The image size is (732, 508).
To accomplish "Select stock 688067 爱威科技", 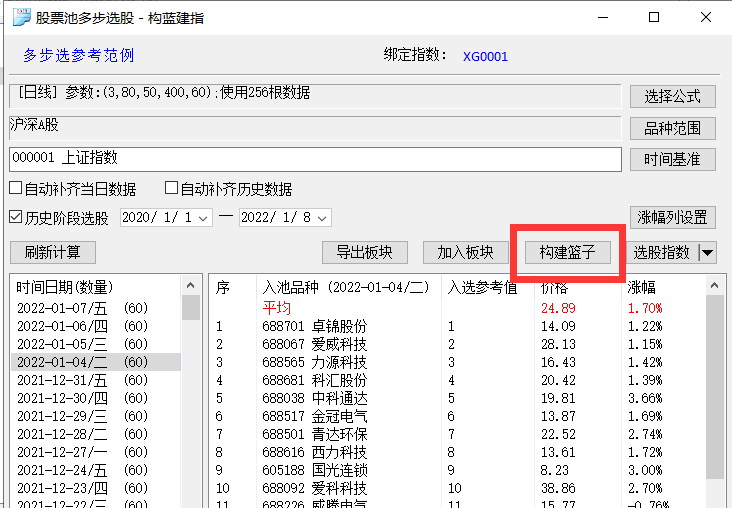I will [458, 344].
